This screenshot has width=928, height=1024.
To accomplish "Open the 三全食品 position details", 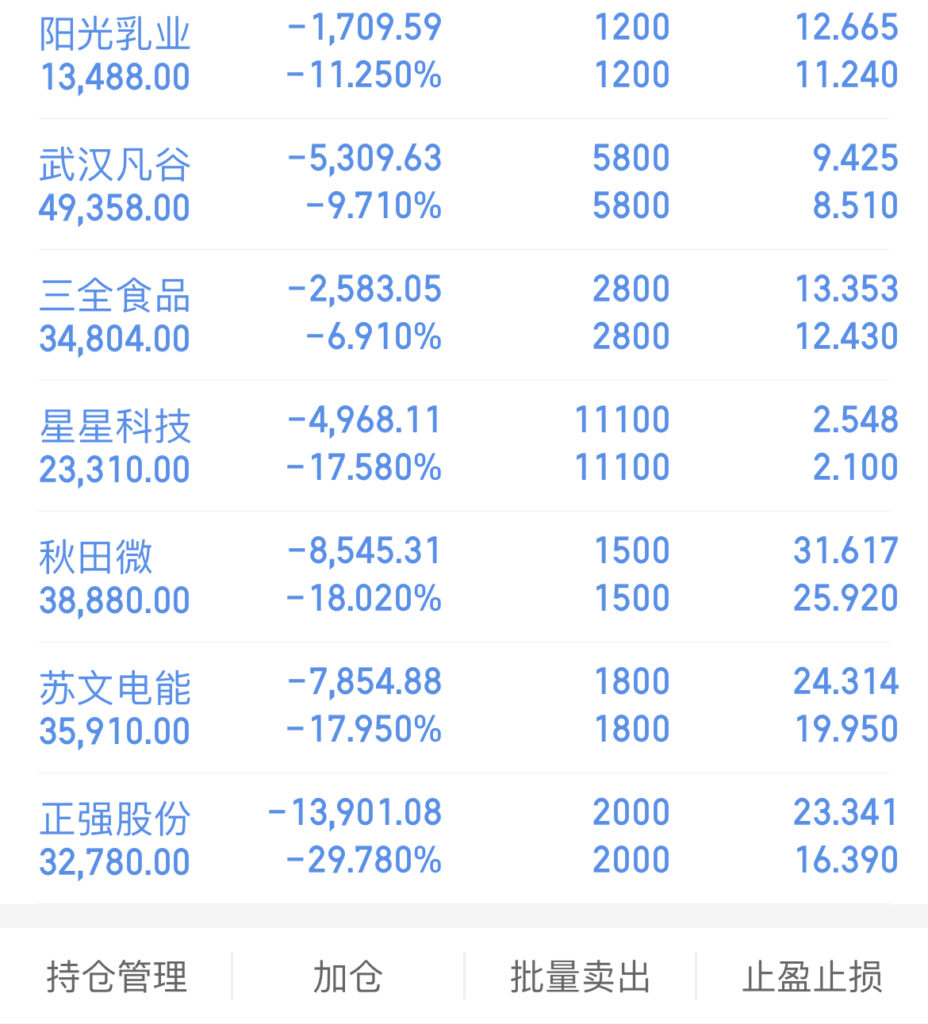I will pos(464,314).
